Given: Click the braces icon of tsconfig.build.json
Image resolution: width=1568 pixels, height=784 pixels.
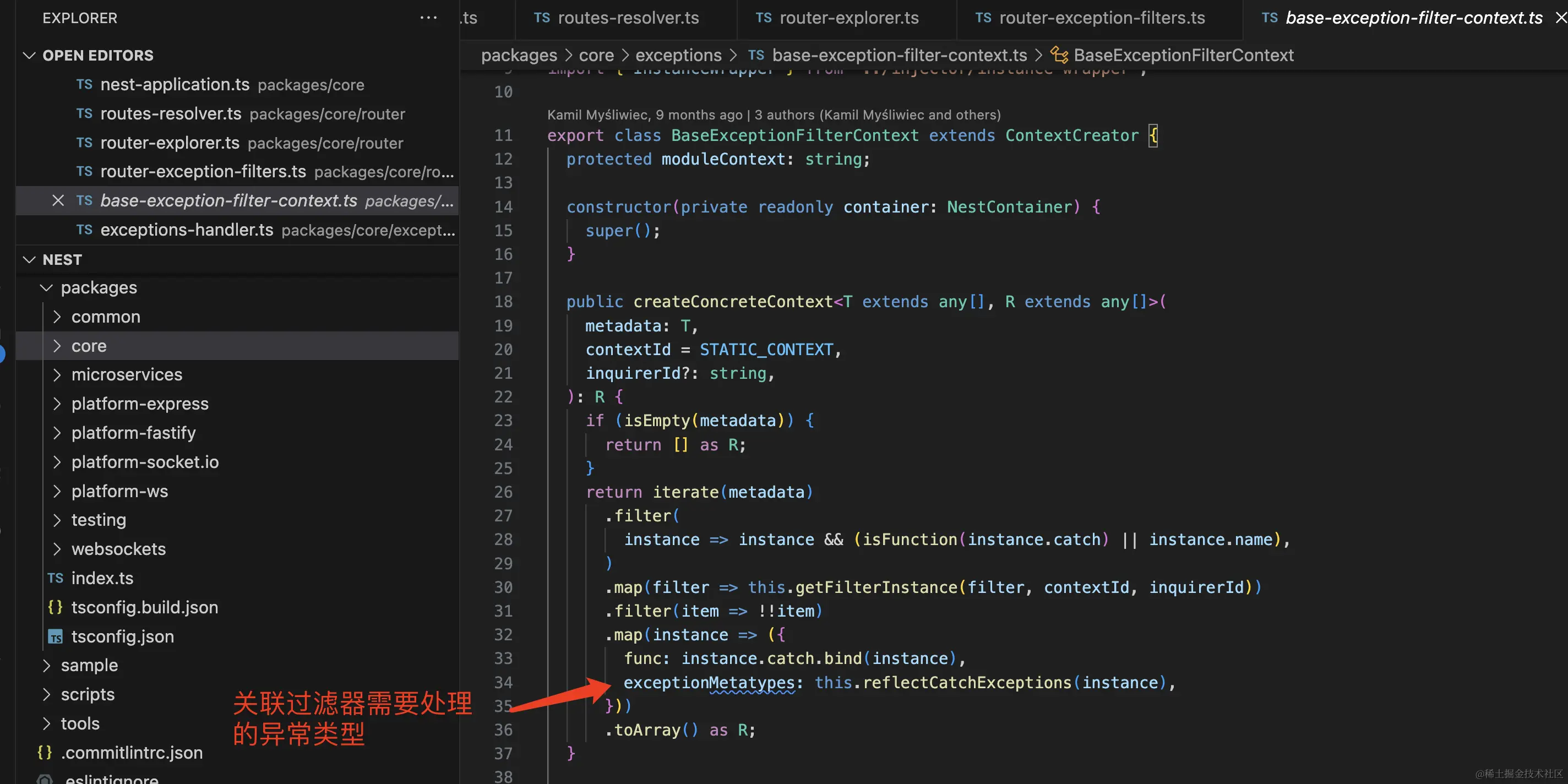Looking at the screenshot, I should pos(56,607).
